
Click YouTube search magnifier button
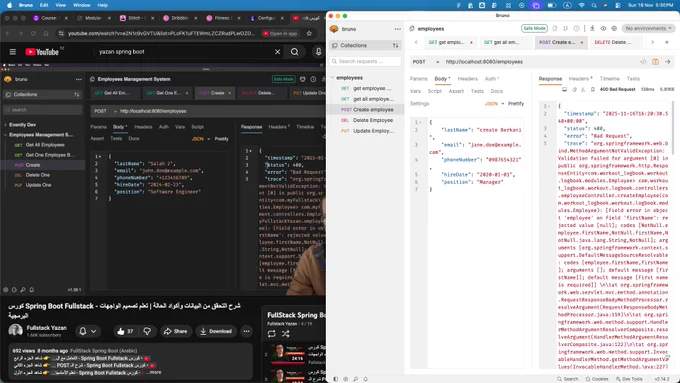[294, 52]
